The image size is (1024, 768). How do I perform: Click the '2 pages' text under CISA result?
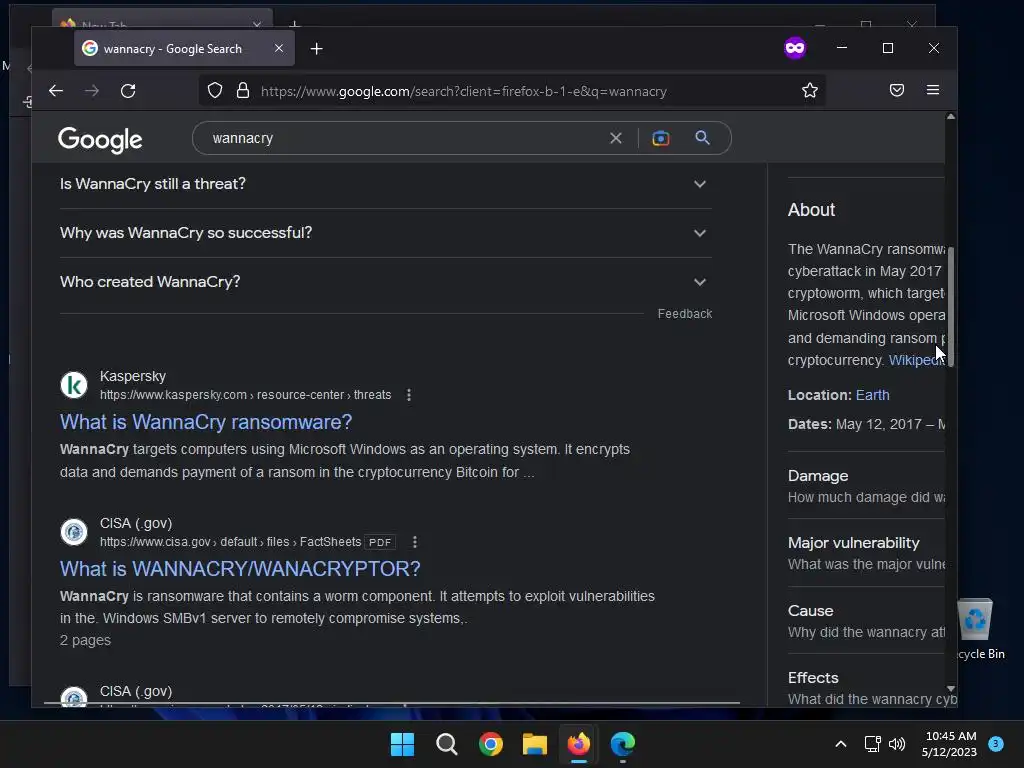point(86,641)
